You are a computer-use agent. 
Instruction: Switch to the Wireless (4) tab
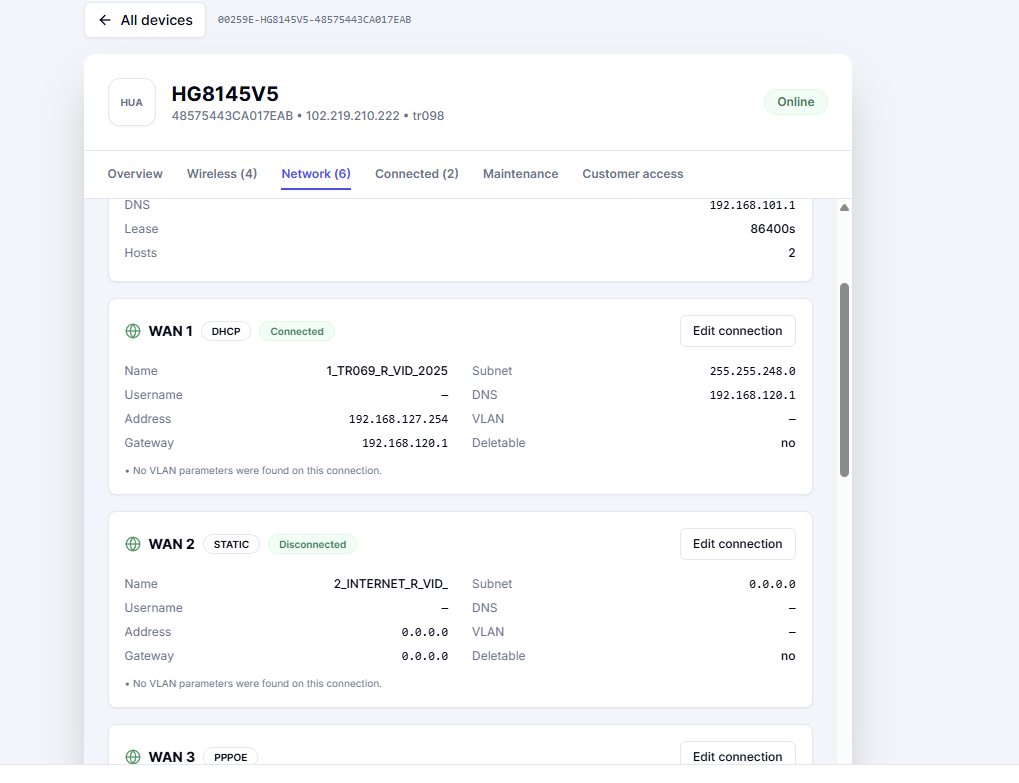(x=222, y=174)
